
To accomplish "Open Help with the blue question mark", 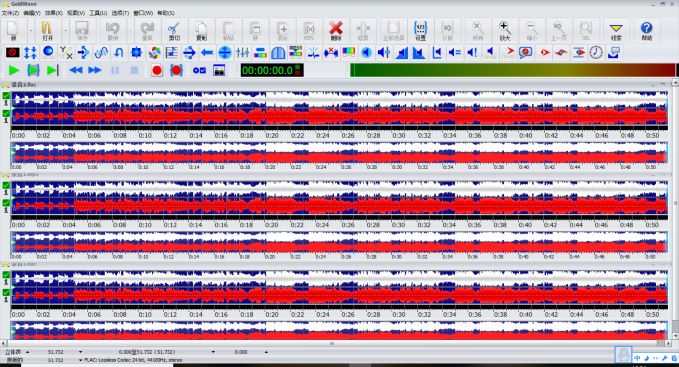I will 646,31.
